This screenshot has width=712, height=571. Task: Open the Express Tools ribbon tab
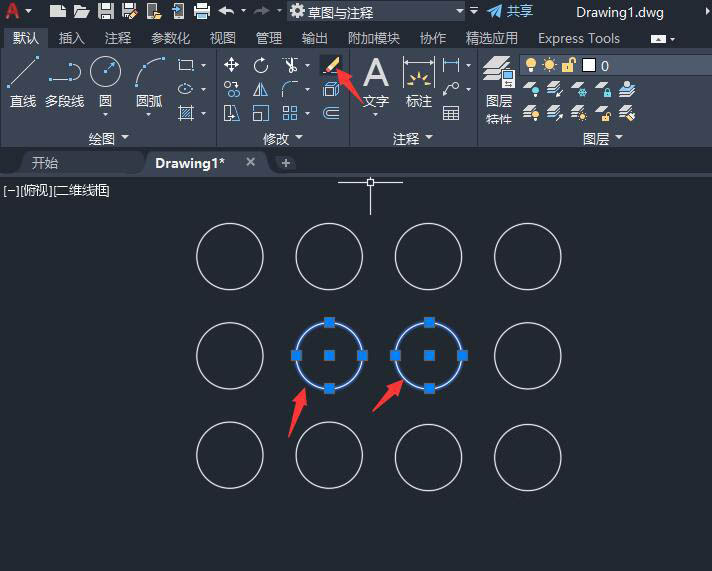578,38
